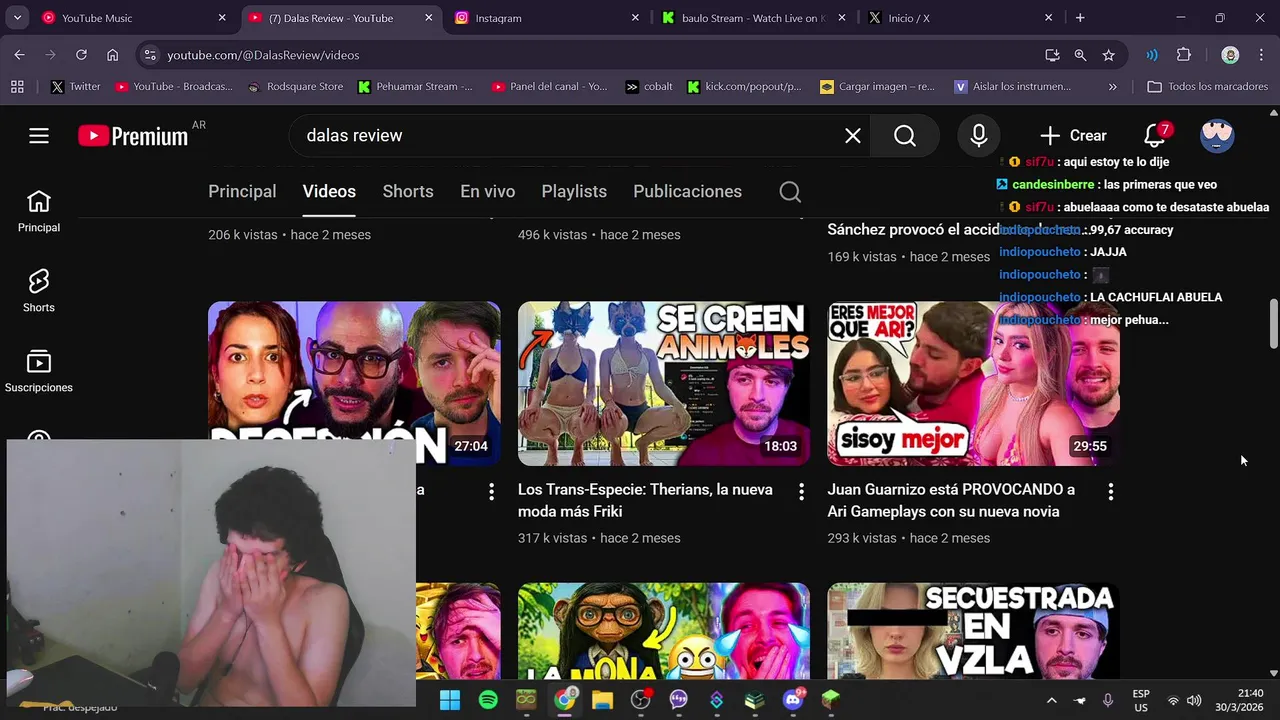
Task: Open options menu of the 27:04 video
Action: [491, 491]
